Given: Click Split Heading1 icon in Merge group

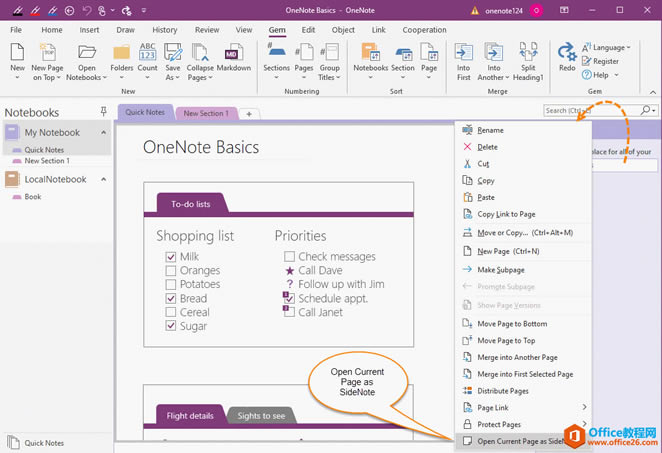Looking at the screenshot, I should tap(530, 58).
